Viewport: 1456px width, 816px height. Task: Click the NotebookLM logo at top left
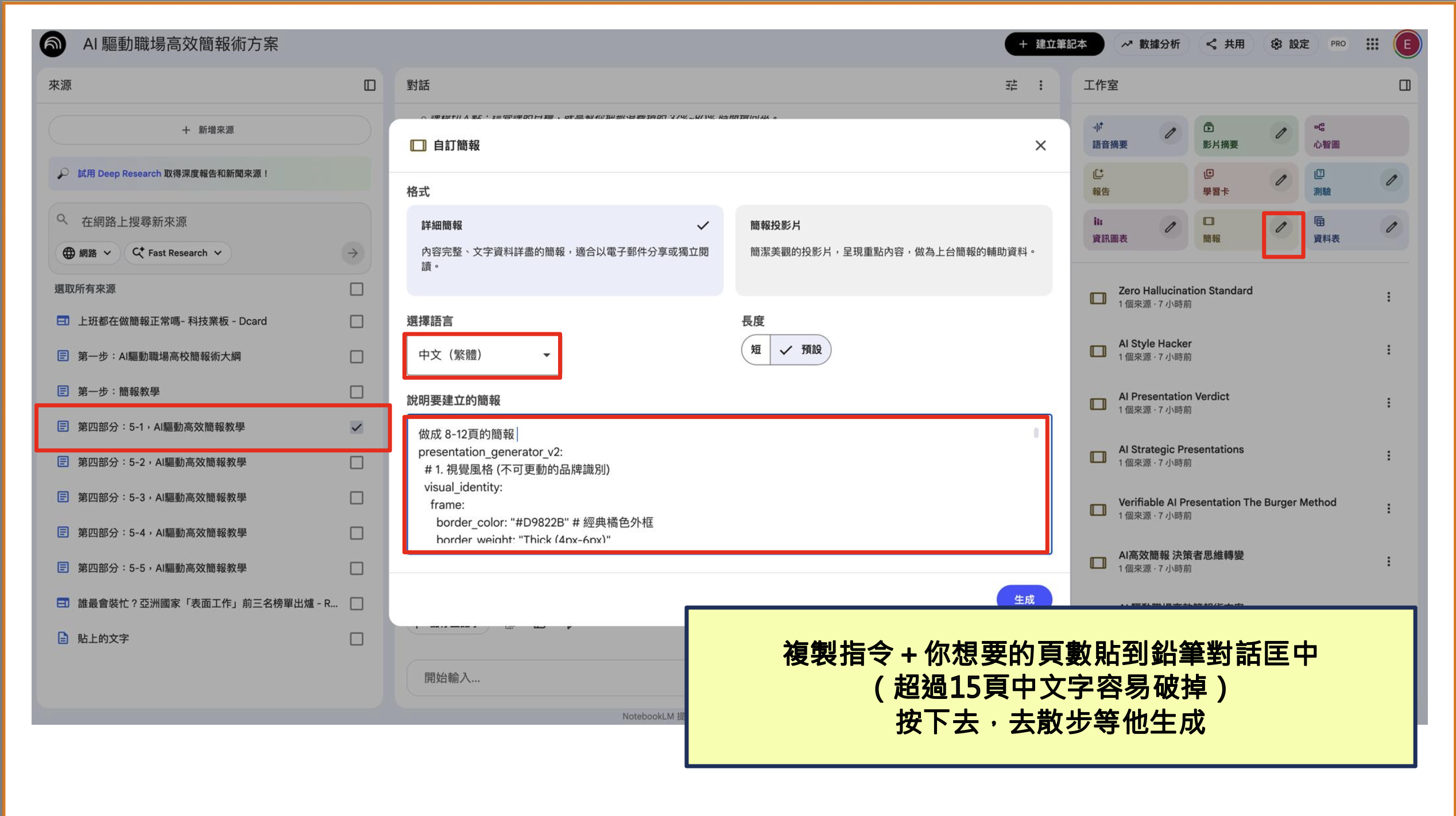53,44
